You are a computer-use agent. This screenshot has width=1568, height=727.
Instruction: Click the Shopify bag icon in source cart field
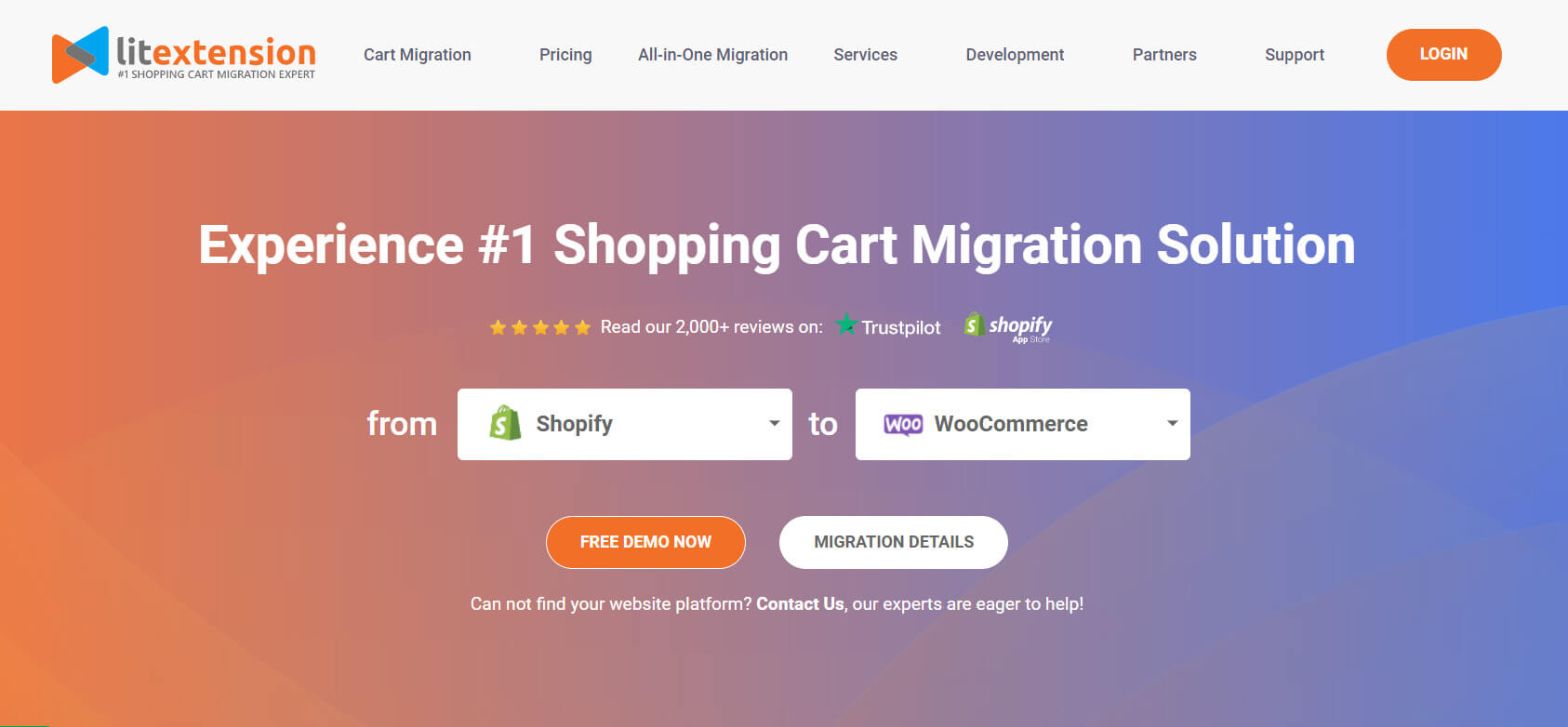(x=505, y=423)
